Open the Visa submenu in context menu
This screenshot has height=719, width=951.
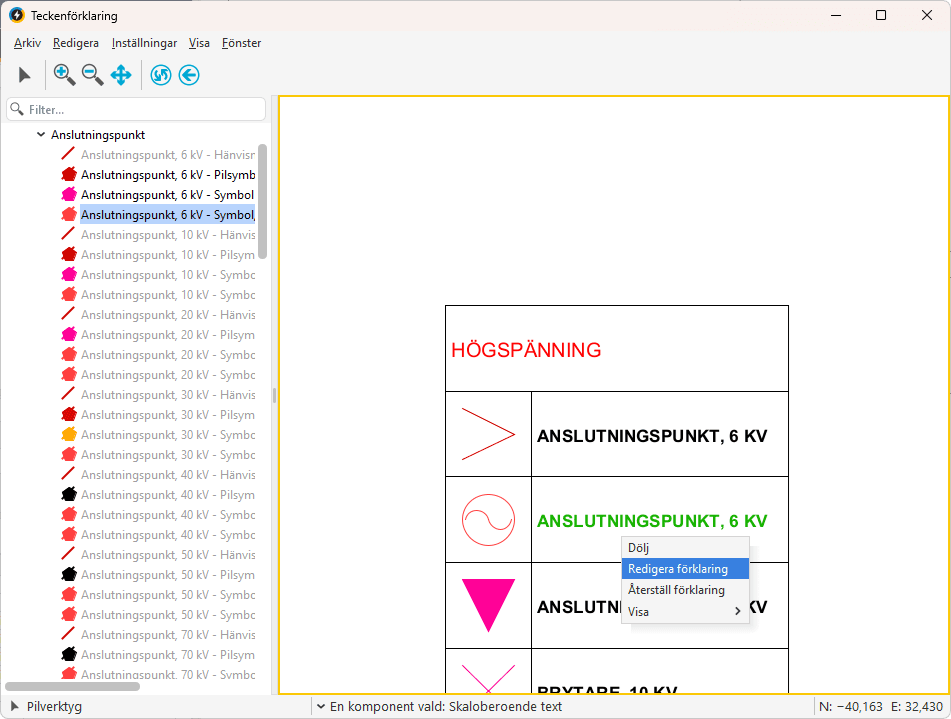tap(685, 612)
